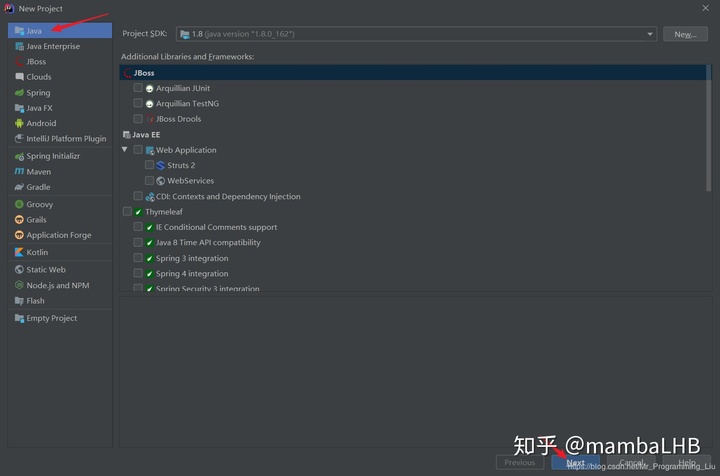This screenshot has width=720, height=476.
Task: Click the Cancel button
Action: pyautogui.click(x=631, y=462)
